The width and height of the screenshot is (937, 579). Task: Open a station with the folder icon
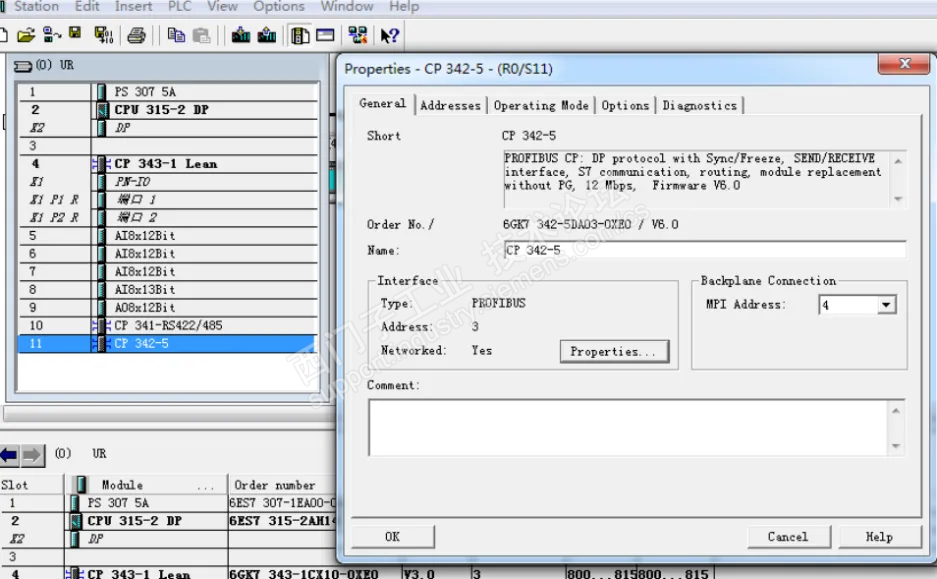(26, 36)
